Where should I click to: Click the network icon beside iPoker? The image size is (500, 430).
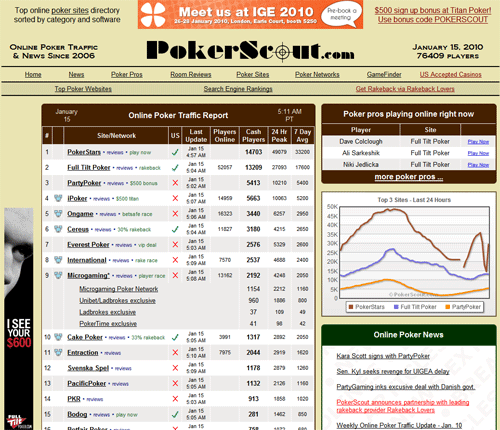click(58, 198)
